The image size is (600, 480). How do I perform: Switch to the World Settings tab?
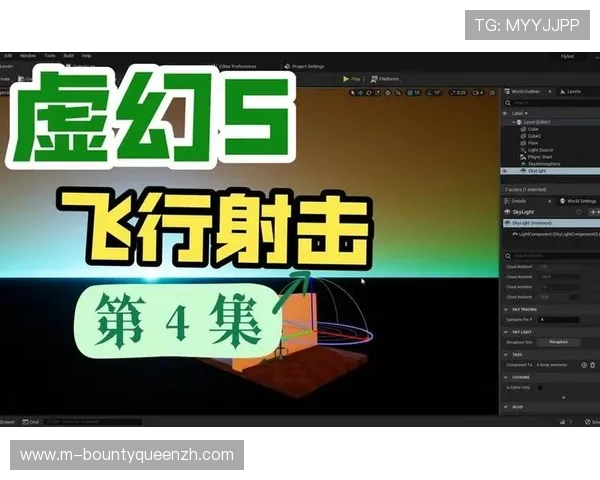coord(578,201)
